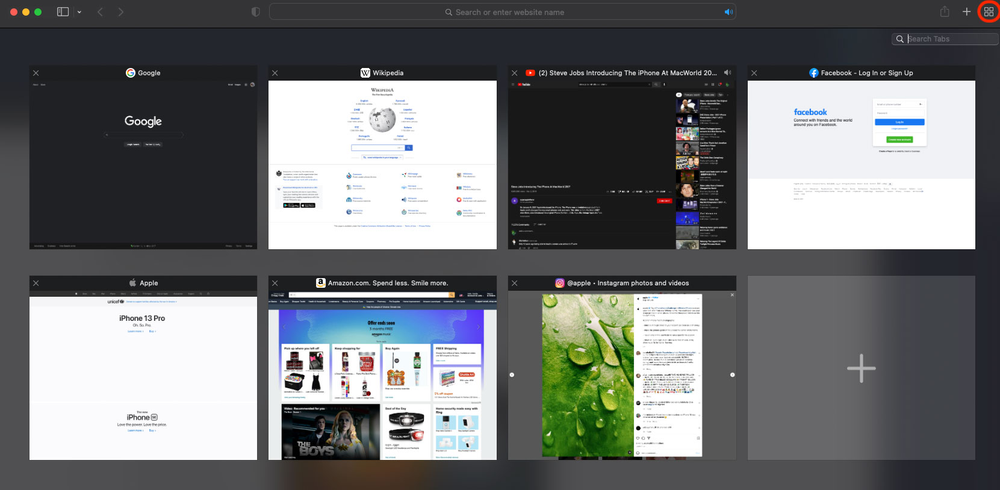Click the Google favicon in tab header

(x=131, y=73)
